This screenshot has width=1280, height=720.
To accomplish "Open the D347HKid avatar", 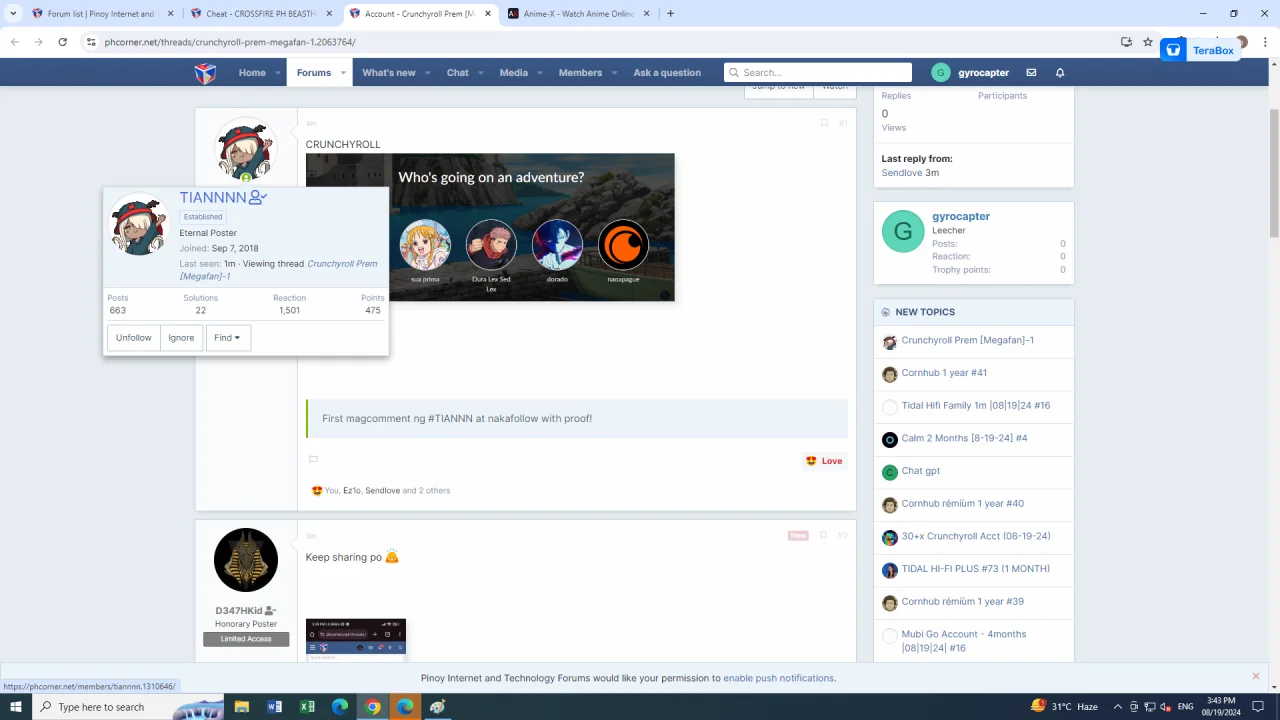I will coord(246,560).
